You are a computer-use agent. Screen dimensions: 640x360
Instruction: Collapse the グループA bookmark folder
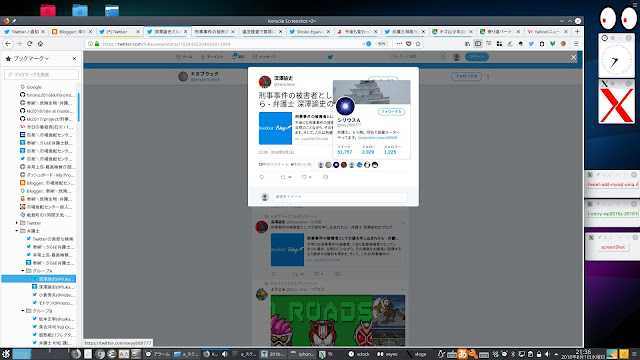23,271
